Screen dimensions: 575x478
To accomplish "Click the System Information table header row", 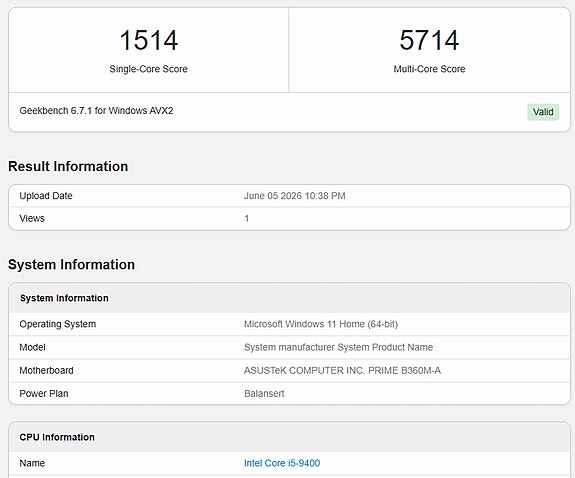I will point(289,298).
